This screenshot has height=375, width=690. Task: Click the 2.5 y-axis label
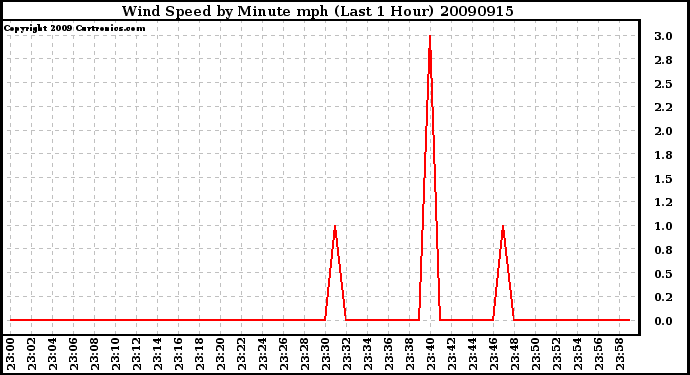[663, 84]
